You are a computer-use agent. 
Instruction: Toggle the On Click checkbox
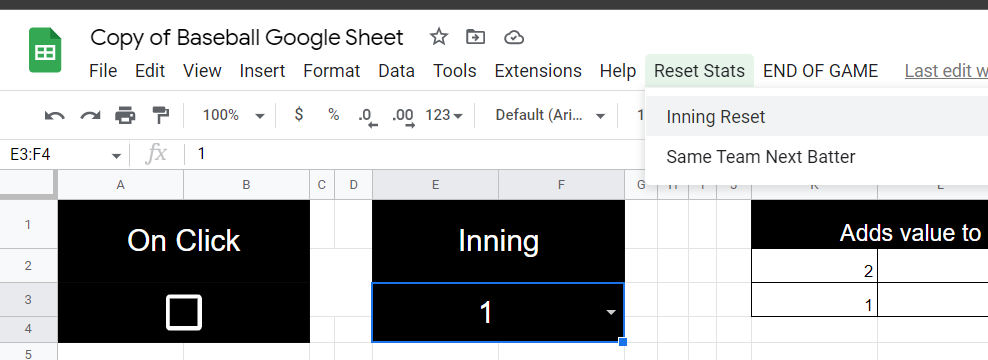(x=184, y=313)
